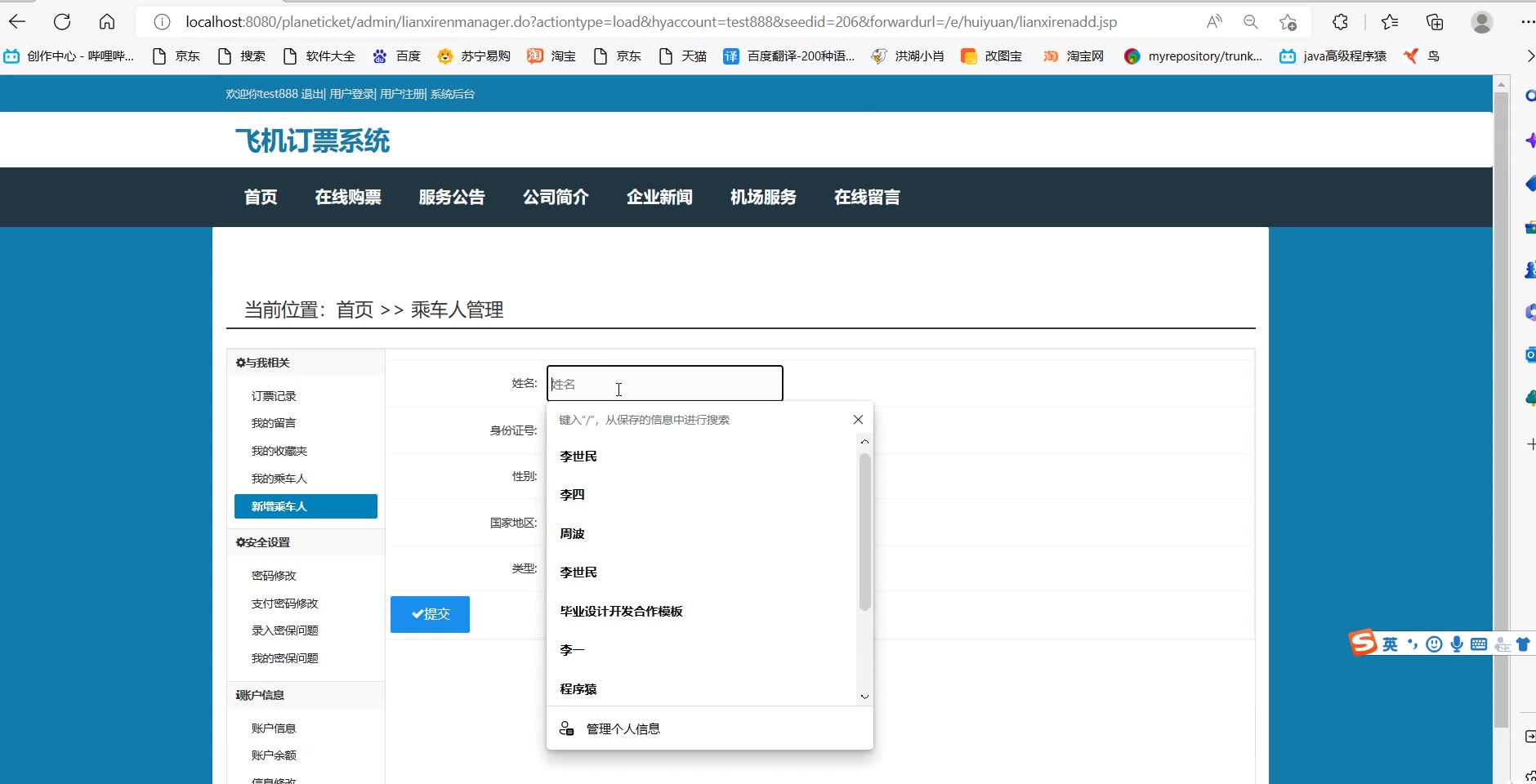Image resolution: width=1536 pixels, height=784 pixels.
Task: Open the 在线购票 navigation menu item
Action: [348, 197]
